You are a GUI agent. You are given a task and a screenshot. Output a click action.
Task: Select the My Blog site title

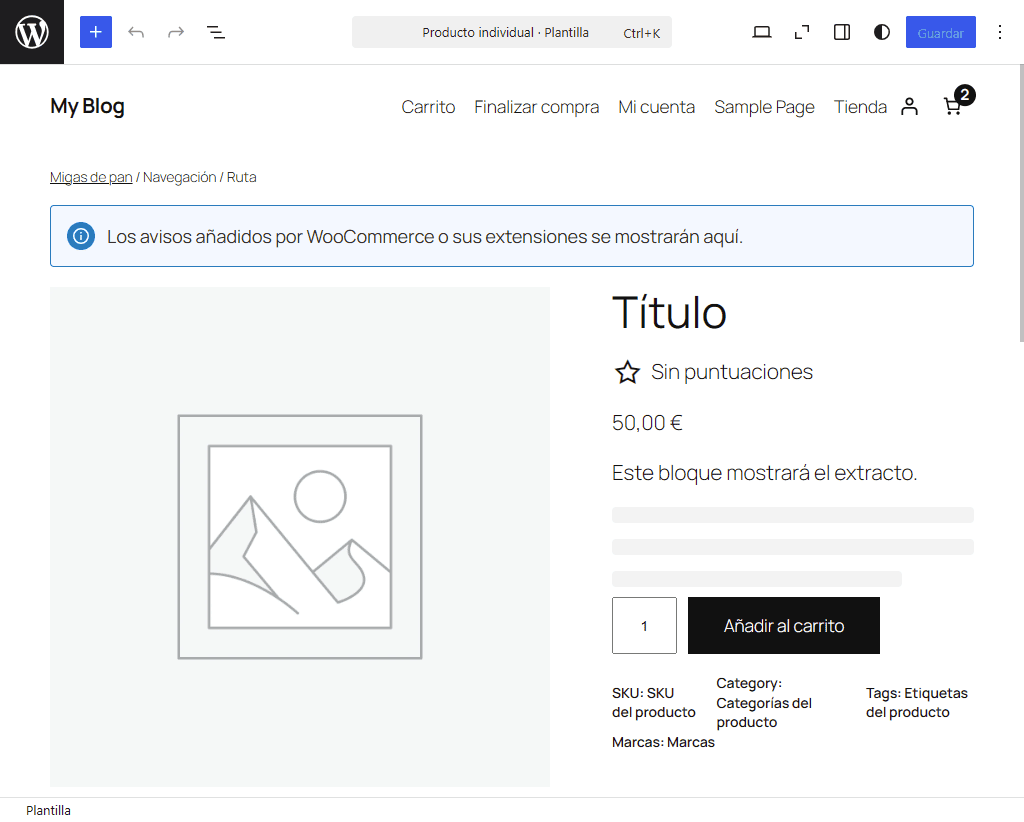point(87,106)
